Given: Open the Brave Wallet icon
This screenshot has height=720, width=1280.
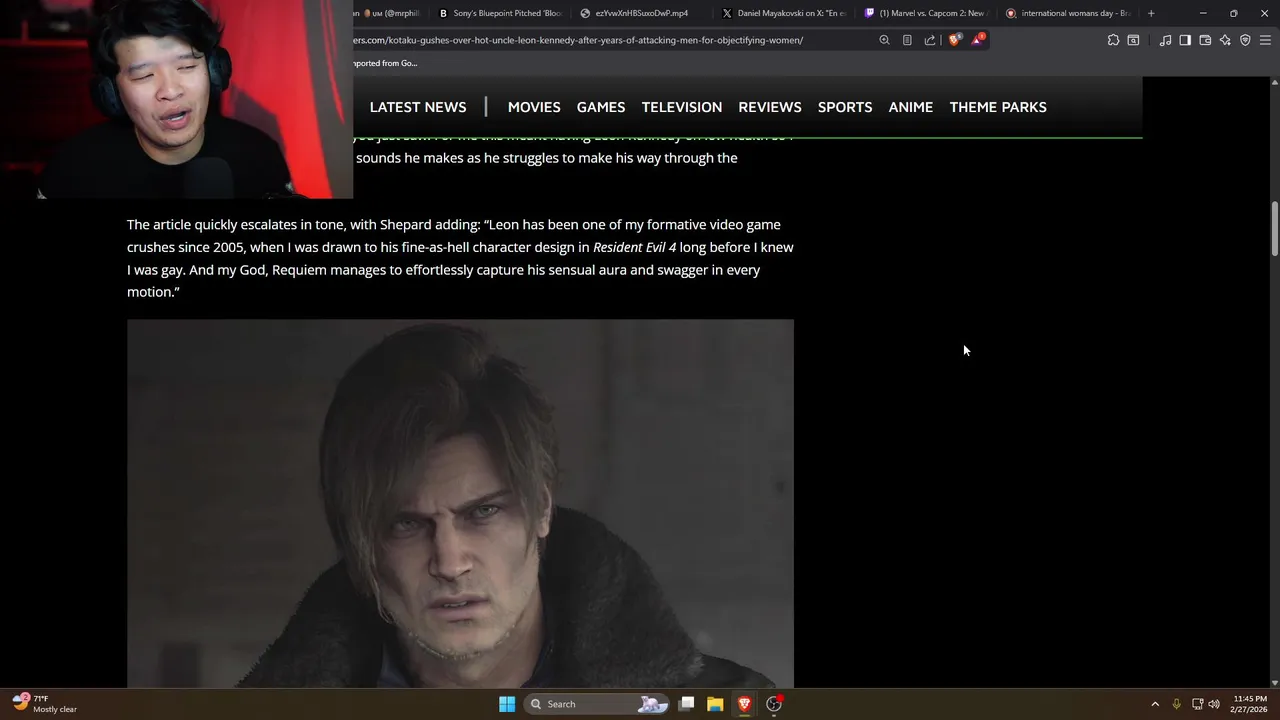Looking at the screenshot, I should 1205,40.
